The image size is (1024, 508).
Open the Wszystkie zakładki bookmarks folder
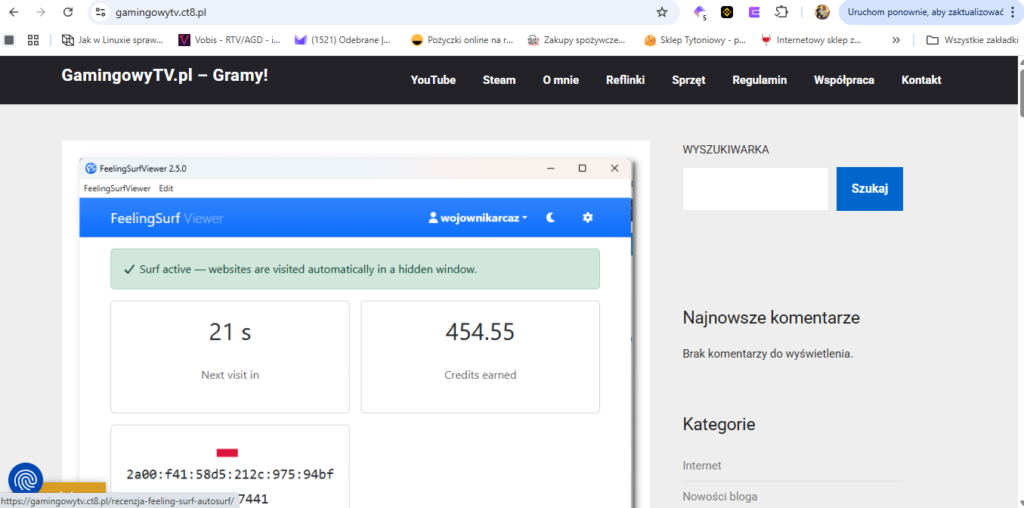(x=972, y=40)
